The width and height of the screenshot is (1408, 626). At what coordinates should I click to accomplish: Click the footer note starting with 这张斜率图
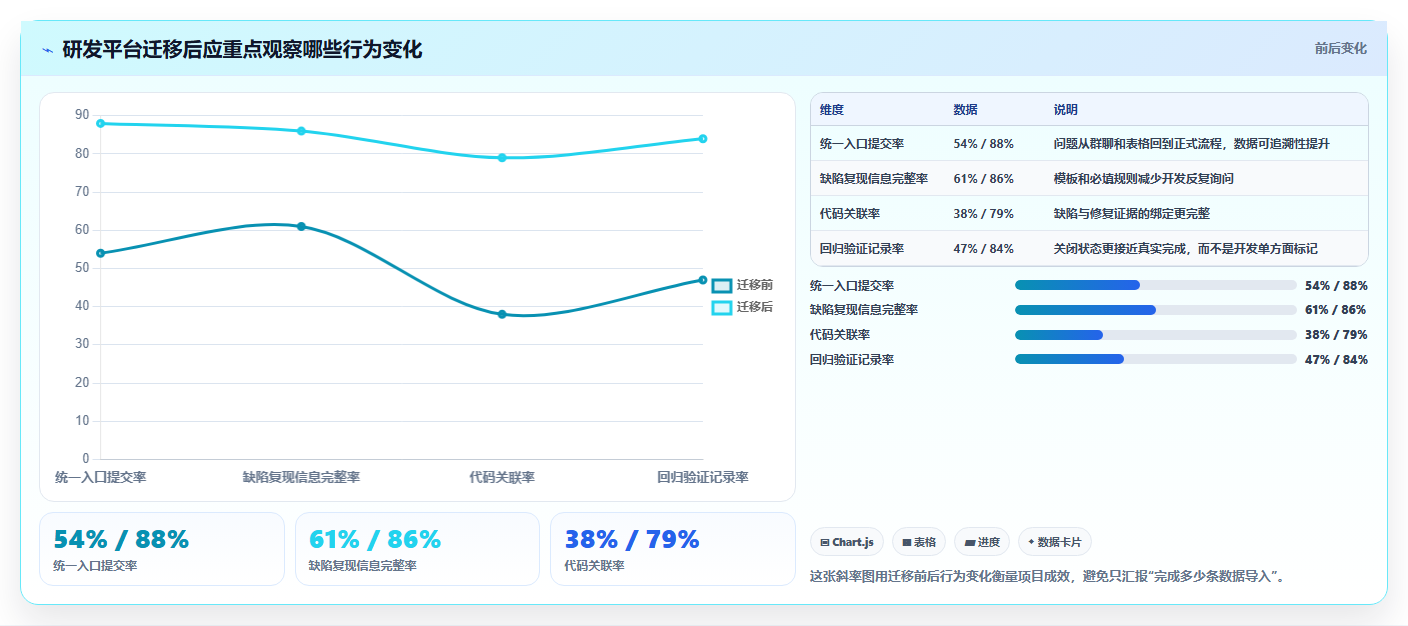(x=1047, y=576)
